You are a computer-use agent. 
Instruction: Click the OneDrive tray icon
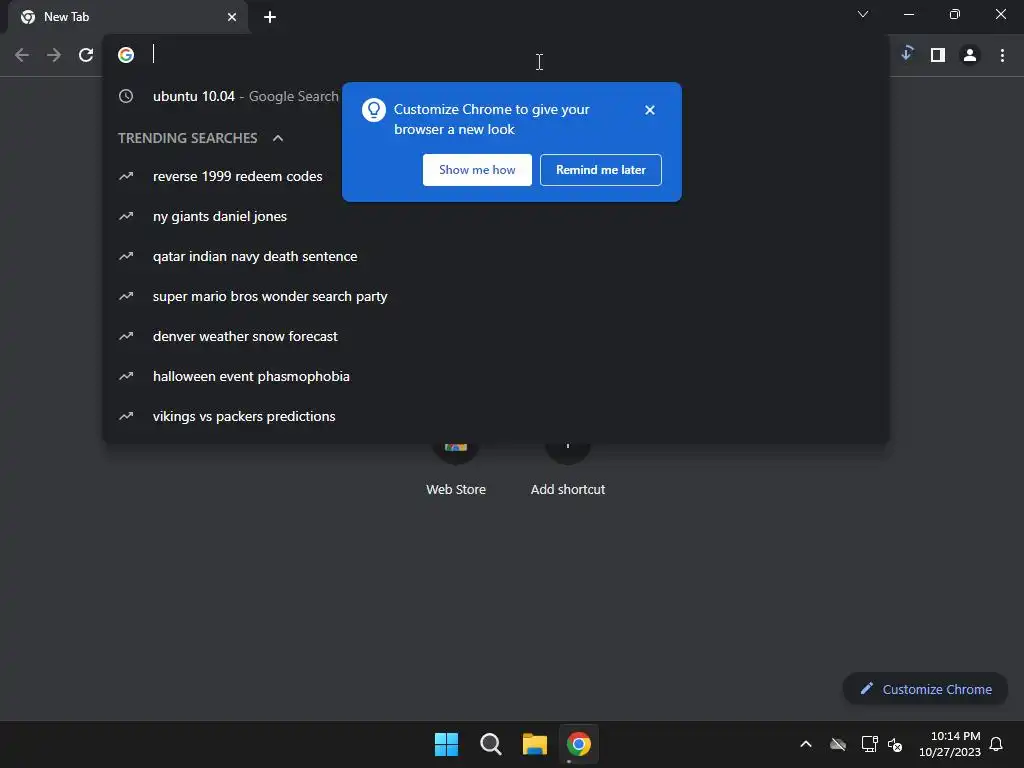click(x=838, y=744)
